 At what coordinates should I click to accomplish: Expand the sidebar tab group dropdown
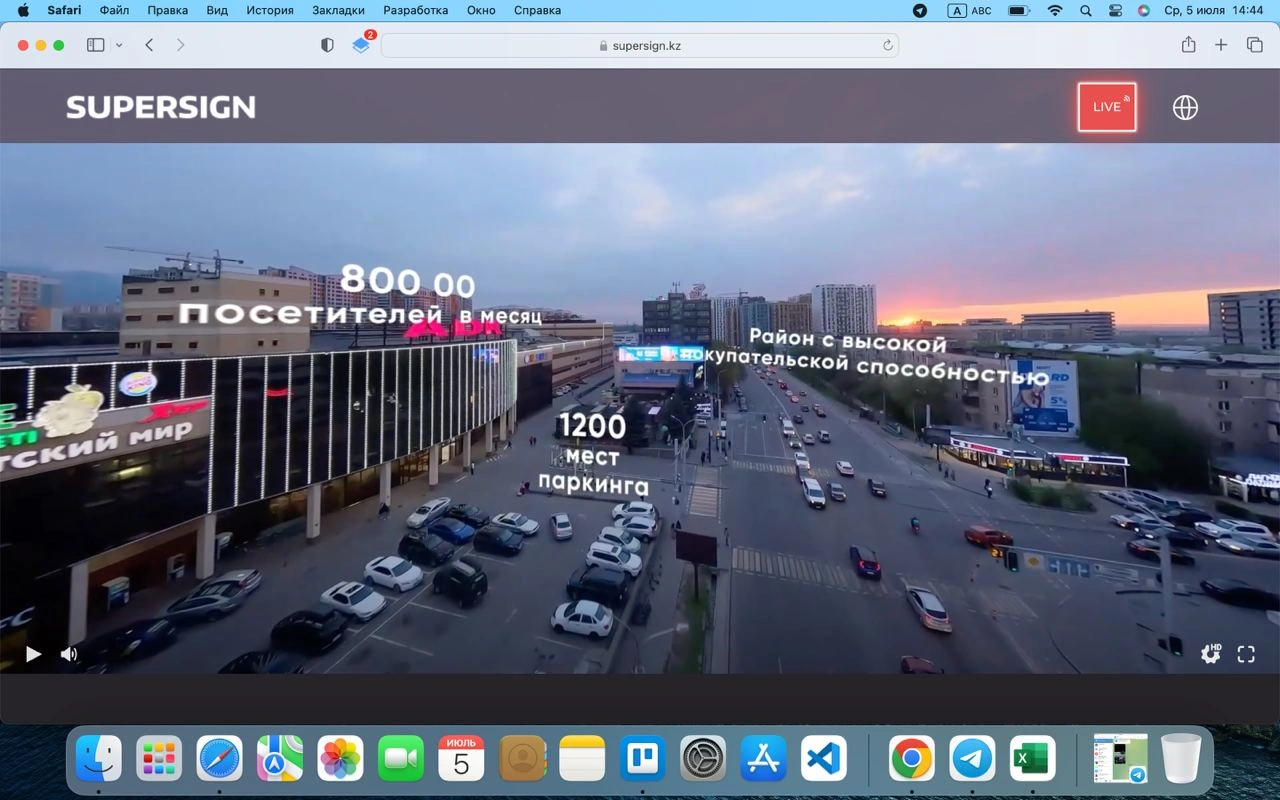tap(119, 45)
